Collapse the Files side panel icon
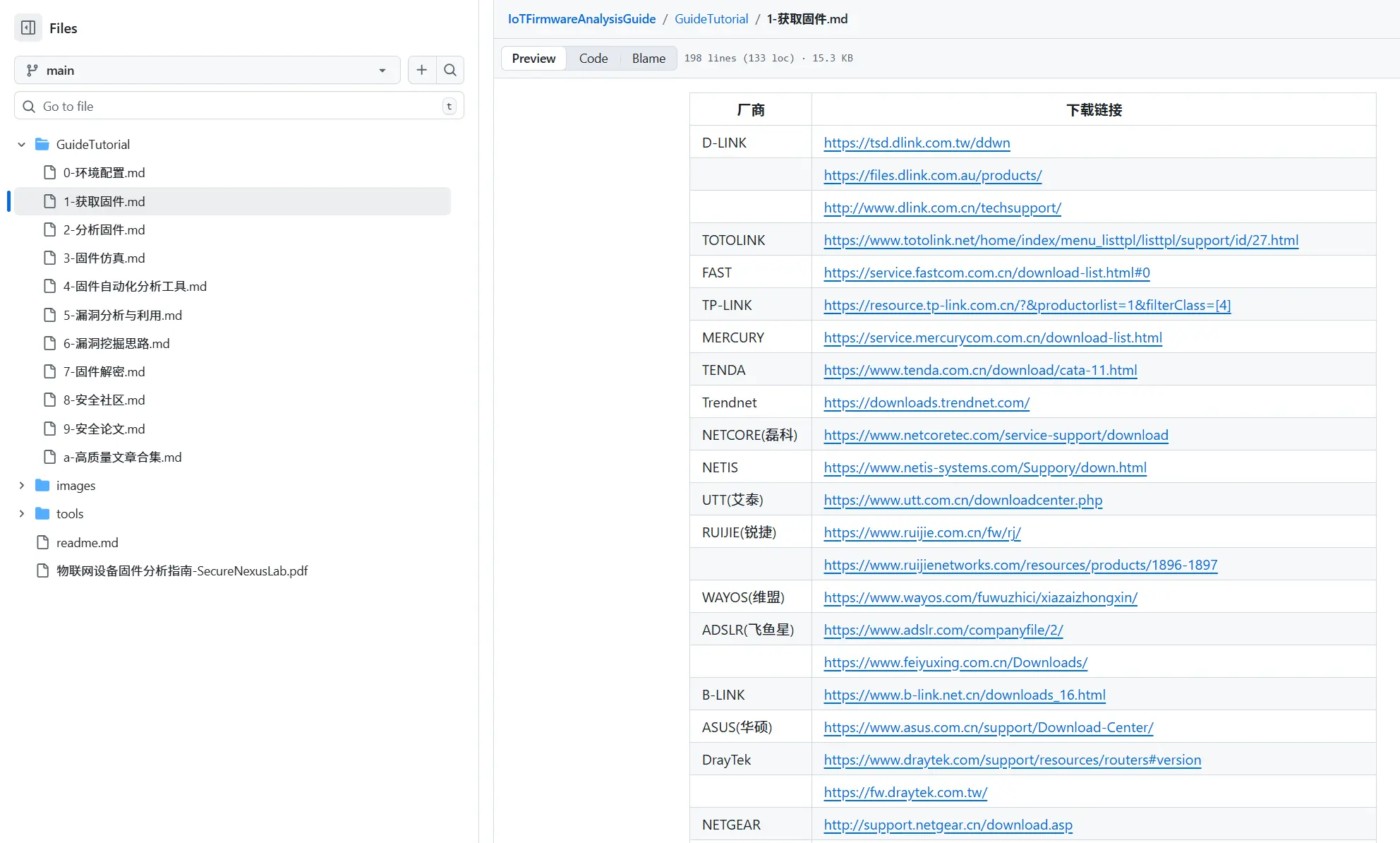 click(28, 28)
